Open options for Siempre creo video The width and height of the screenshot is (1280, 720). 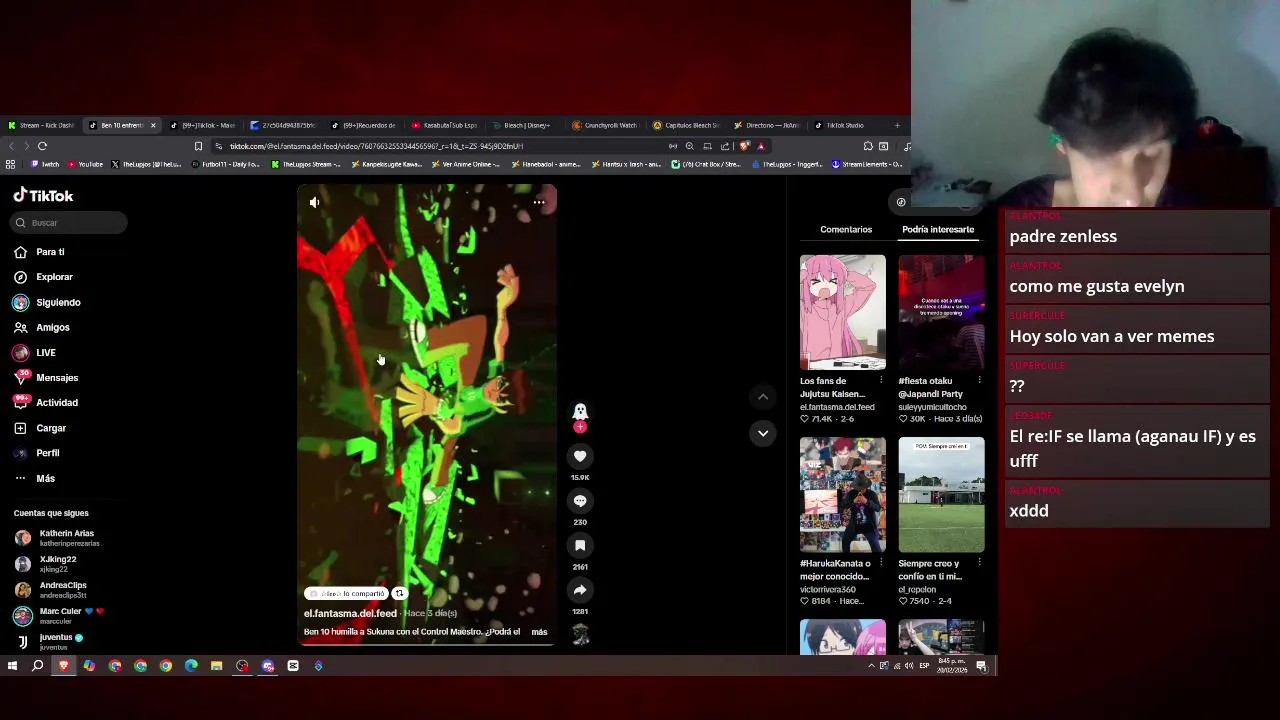[x=979, y=563]
